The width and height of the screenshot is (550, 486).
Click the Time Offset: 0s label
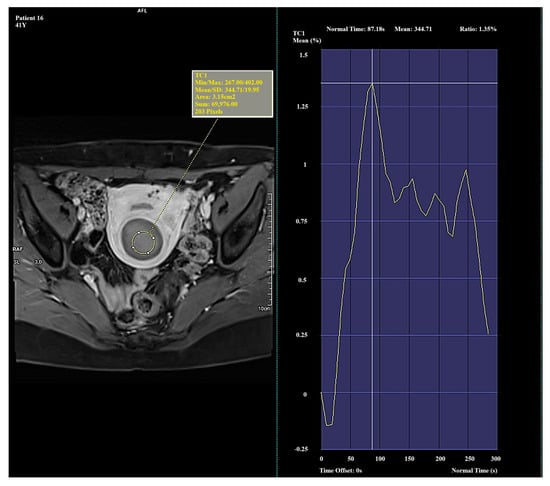click(340, 470)
